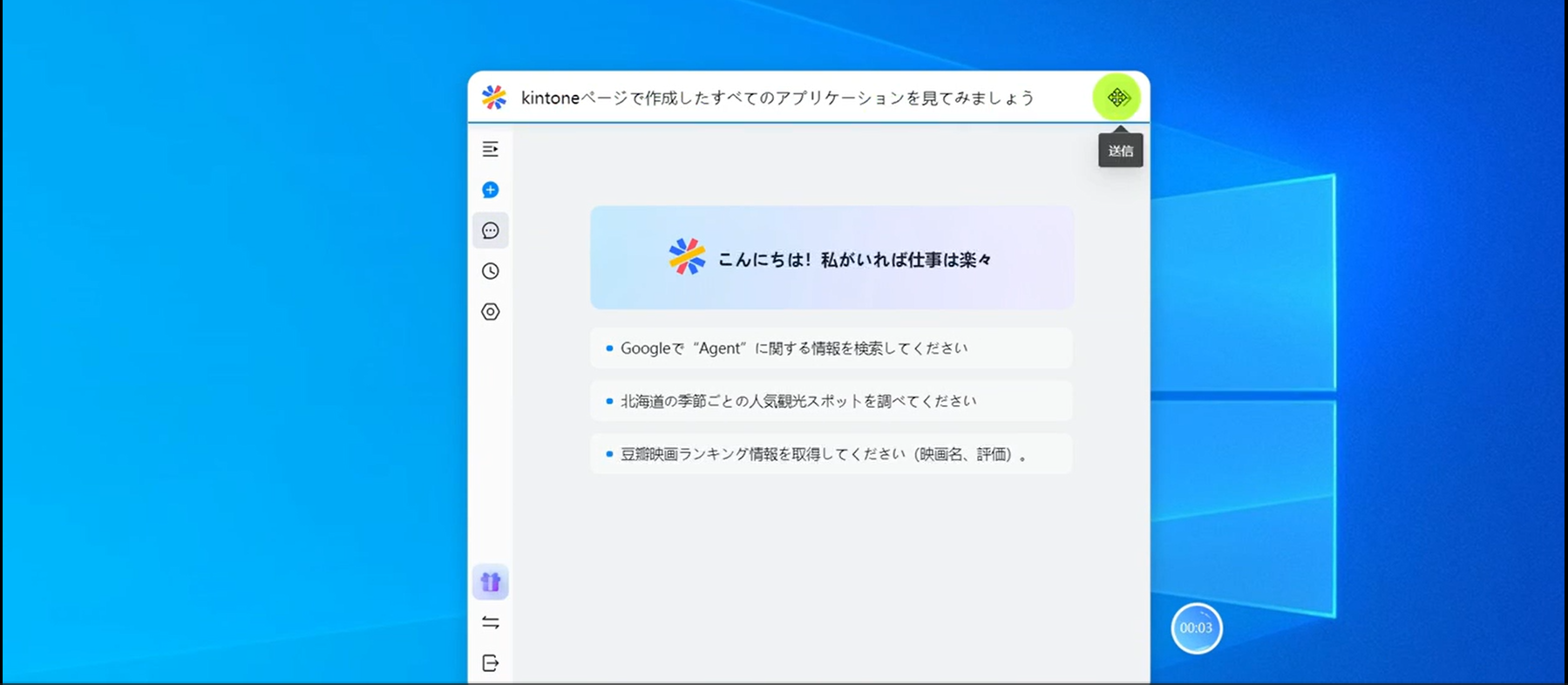Viewport: 1568px width, 685px height.
Task: Click the Windows logo on desktop wallpaper
Action: pos(1245,392)
